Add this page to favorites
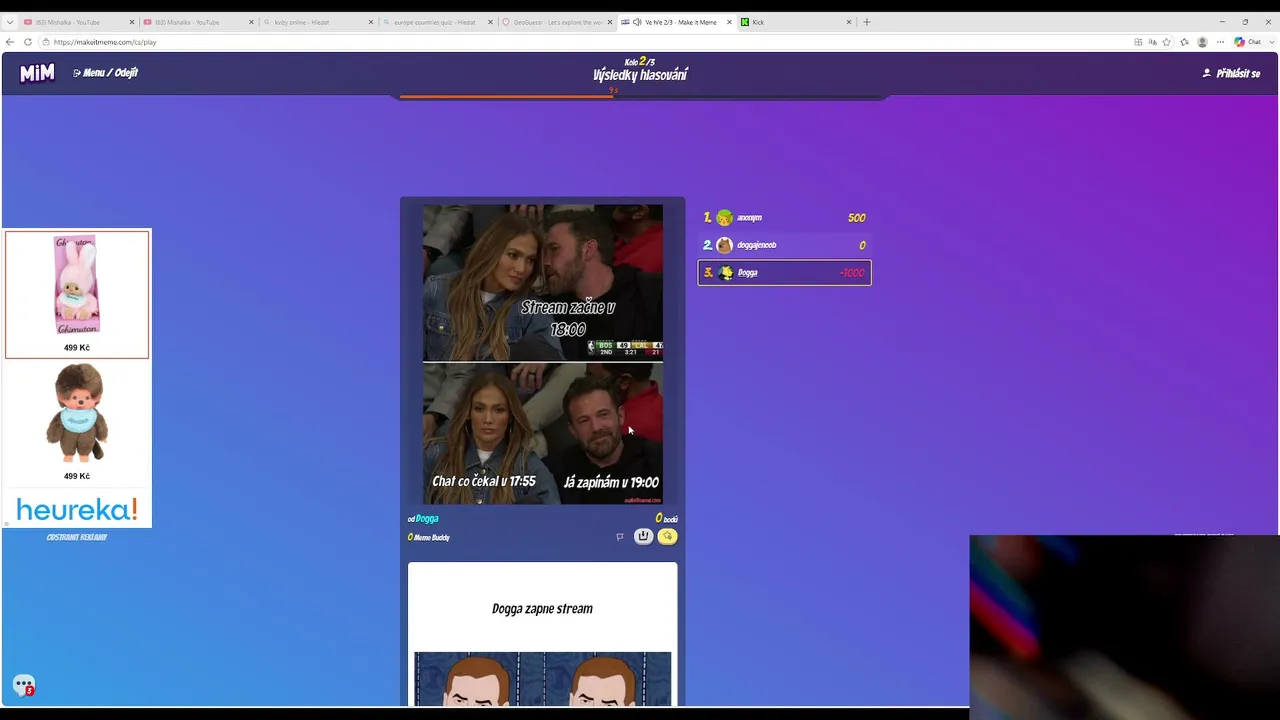 coord(1166,42)
